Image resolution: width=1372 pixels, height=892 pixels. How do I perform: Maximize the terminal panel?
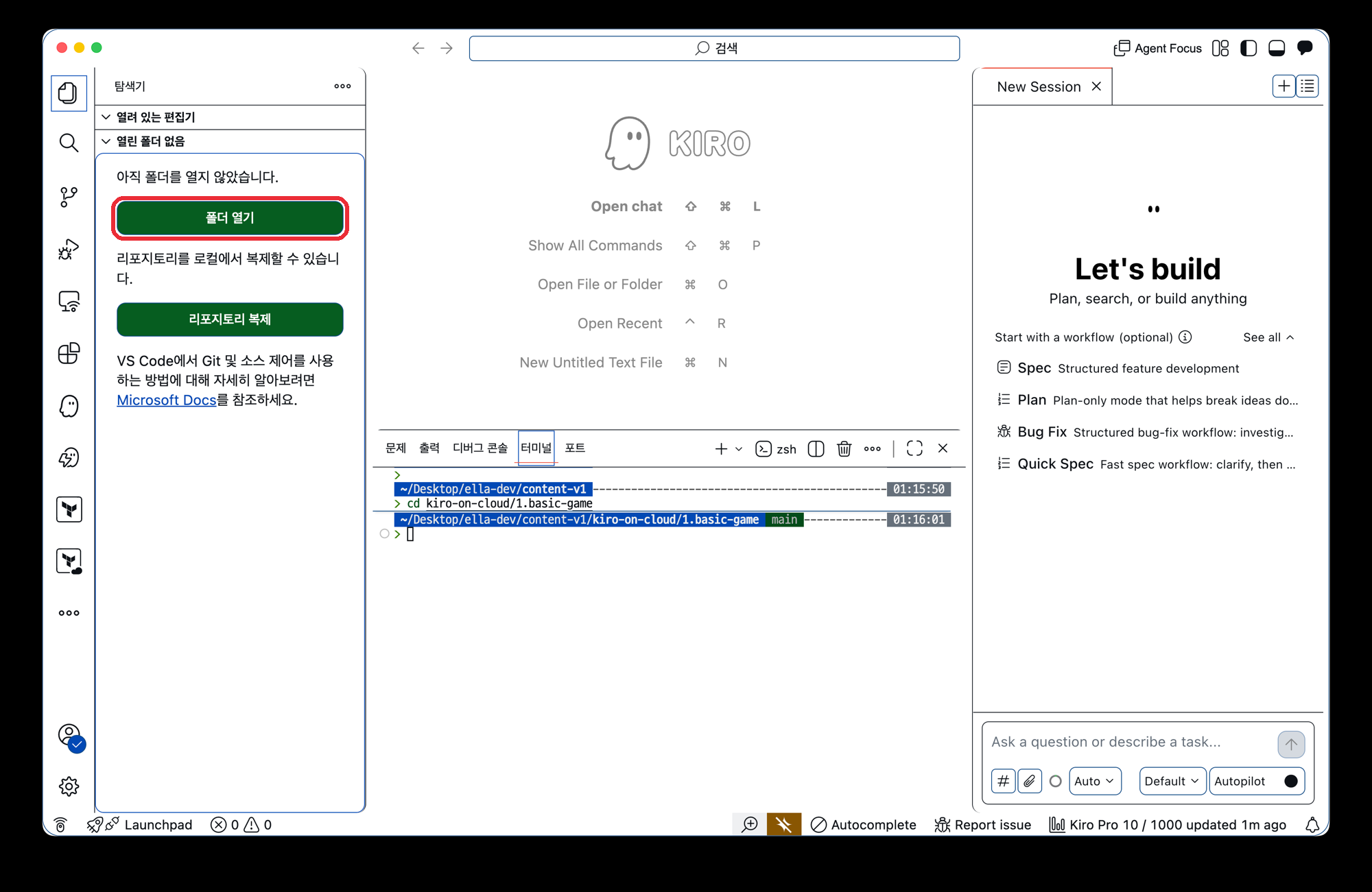(914, 448)
